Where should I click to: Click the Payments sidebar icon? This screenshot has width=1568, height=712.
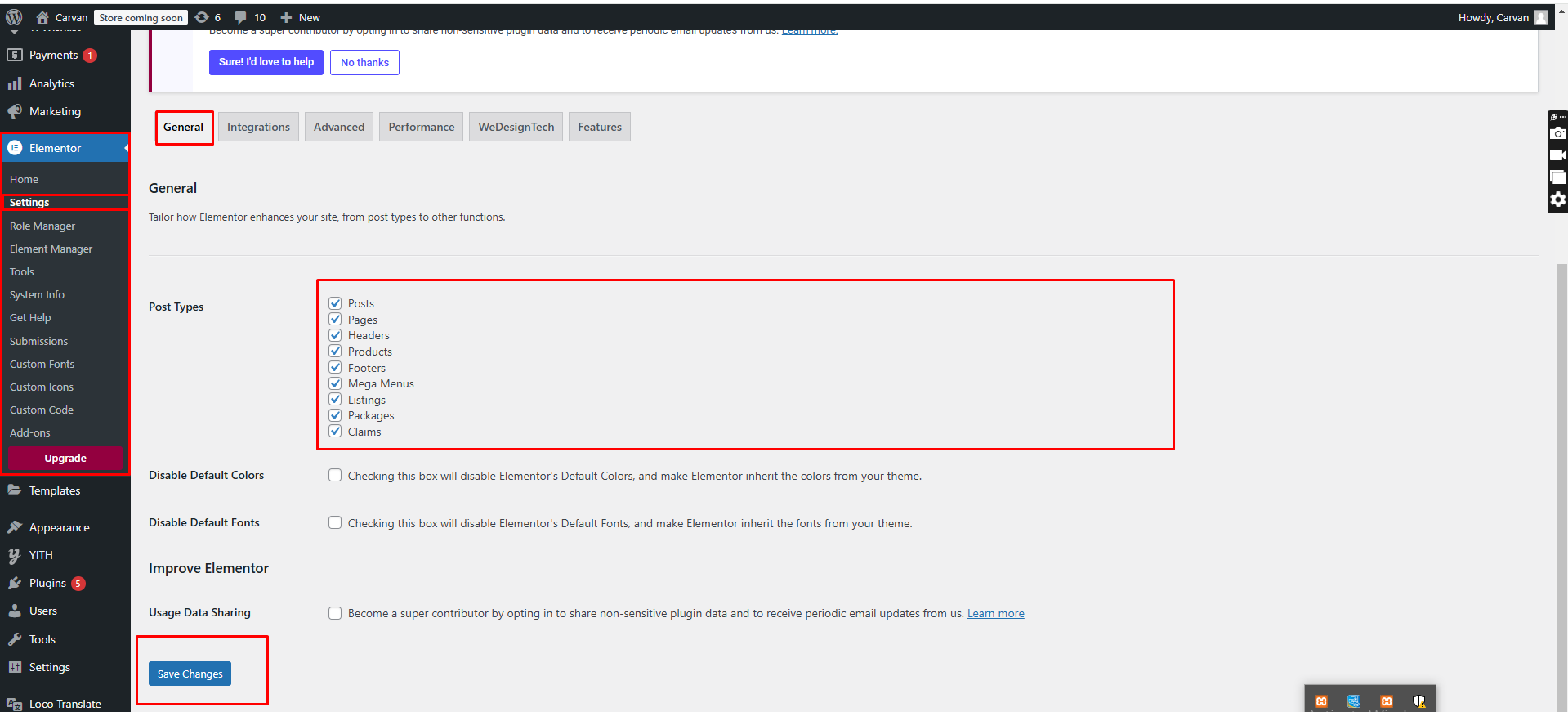(15, 55)
